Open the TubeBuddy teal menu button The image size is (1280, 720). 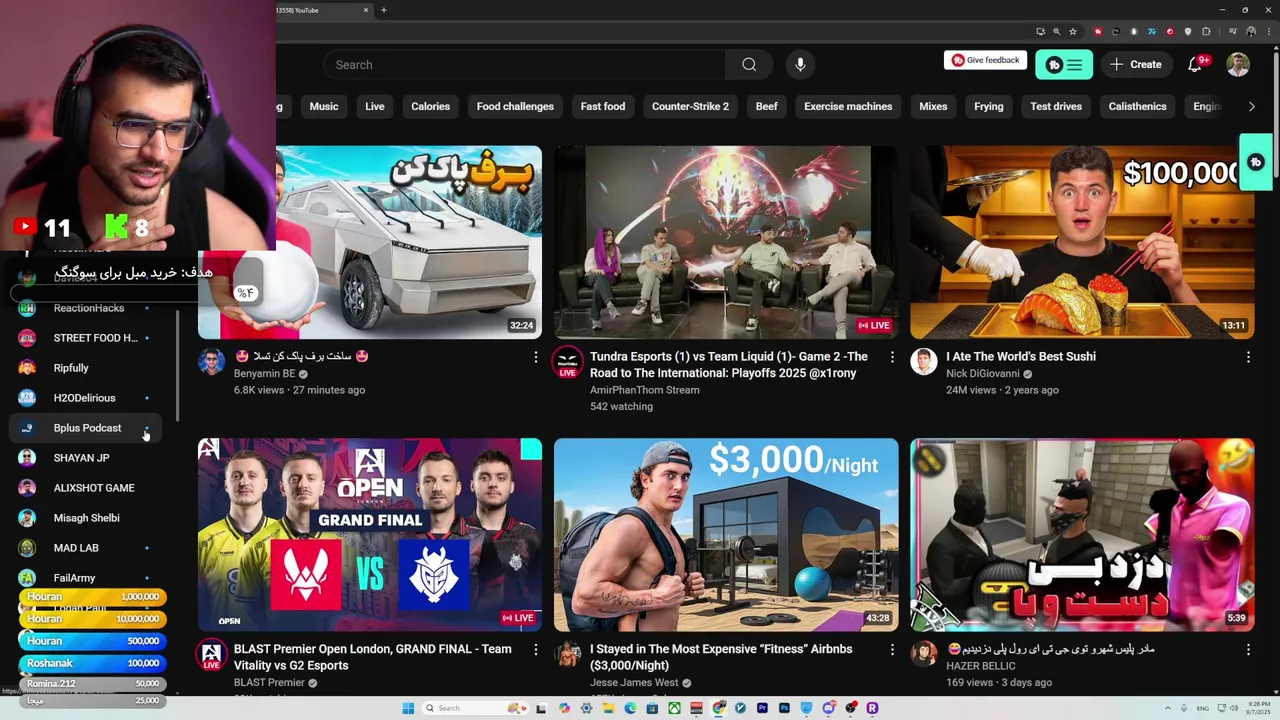(x=1064, y=65)
